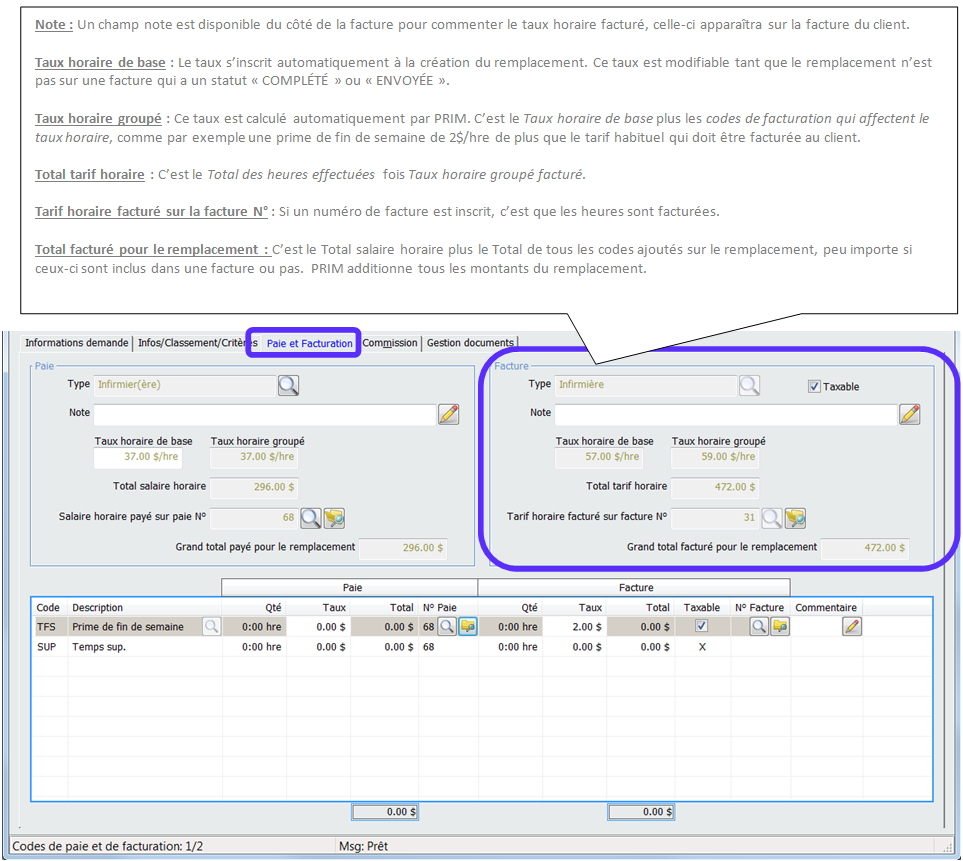Click the Paie Taux horaire de base field
Image resolution: width=963 pixels, height=861 pixels.
(x=137, y=457)
